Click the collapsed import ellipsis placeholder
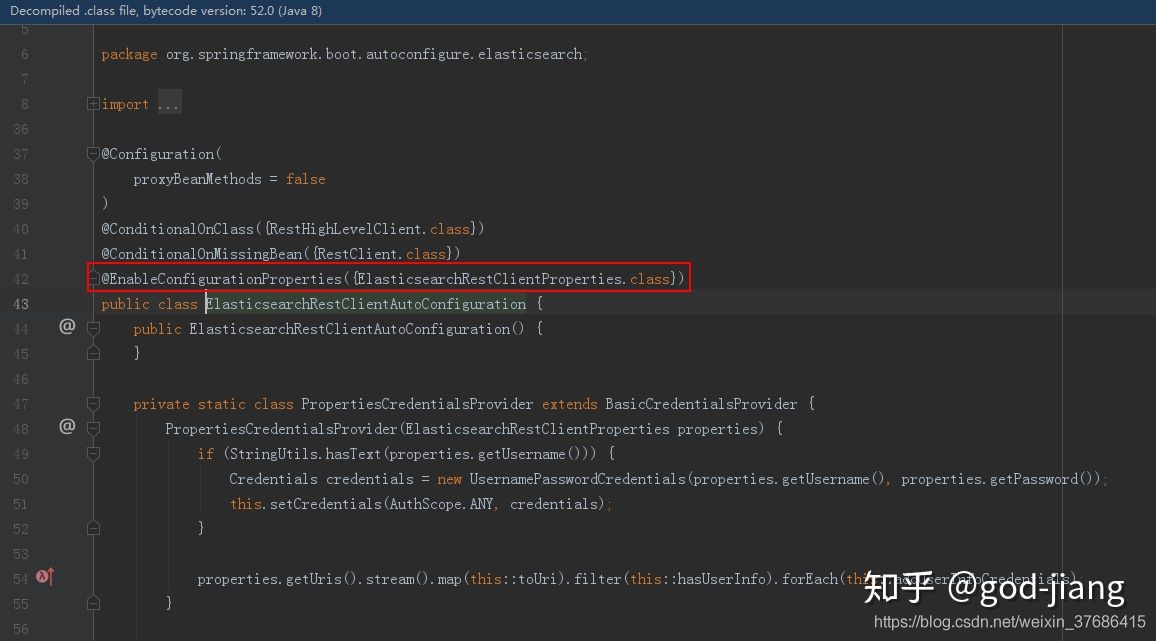 click(x=169, y=104)
